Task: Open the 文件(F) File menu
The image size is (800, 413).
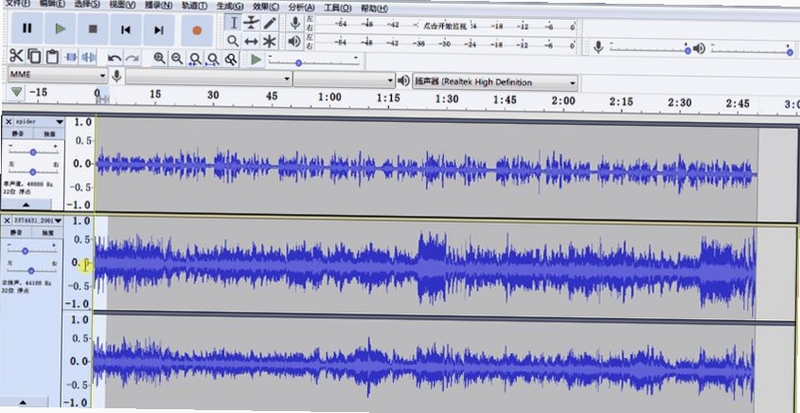Action: 18,4
